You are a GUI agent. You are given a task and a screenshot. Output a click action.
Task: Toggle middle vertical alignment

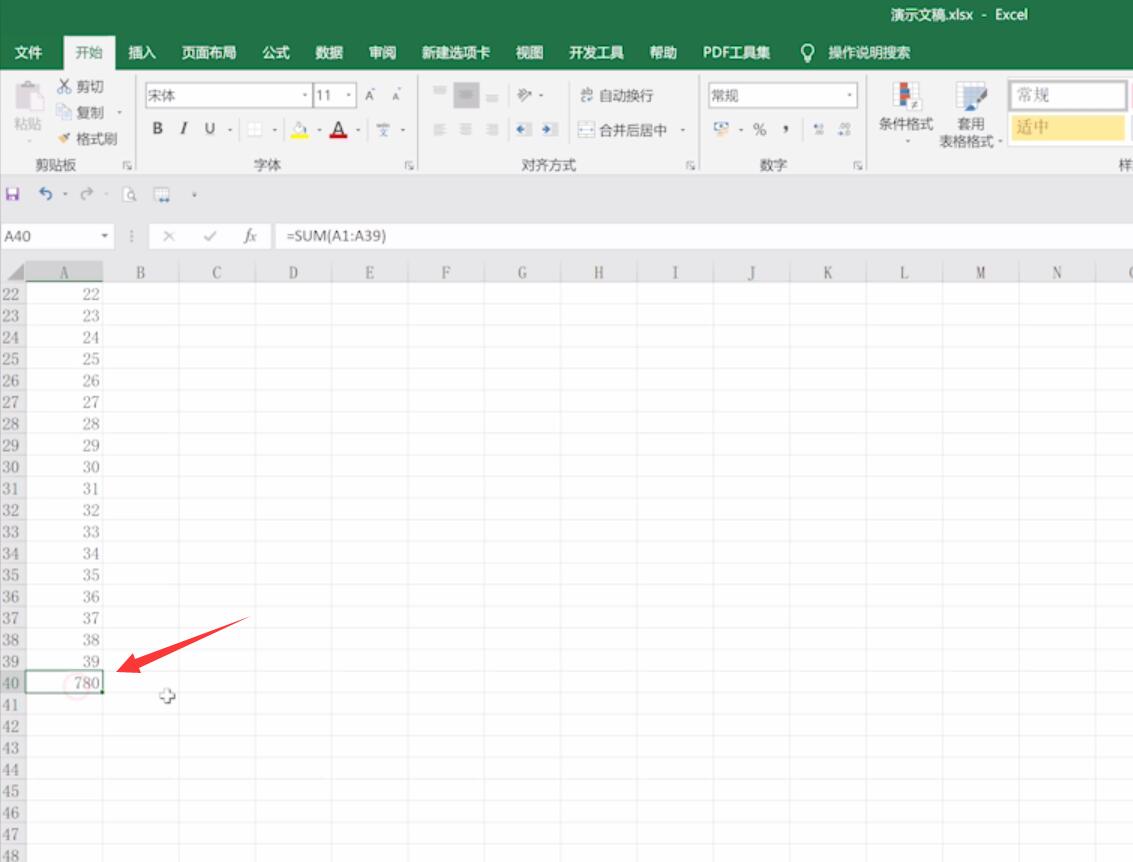point(466,95)
